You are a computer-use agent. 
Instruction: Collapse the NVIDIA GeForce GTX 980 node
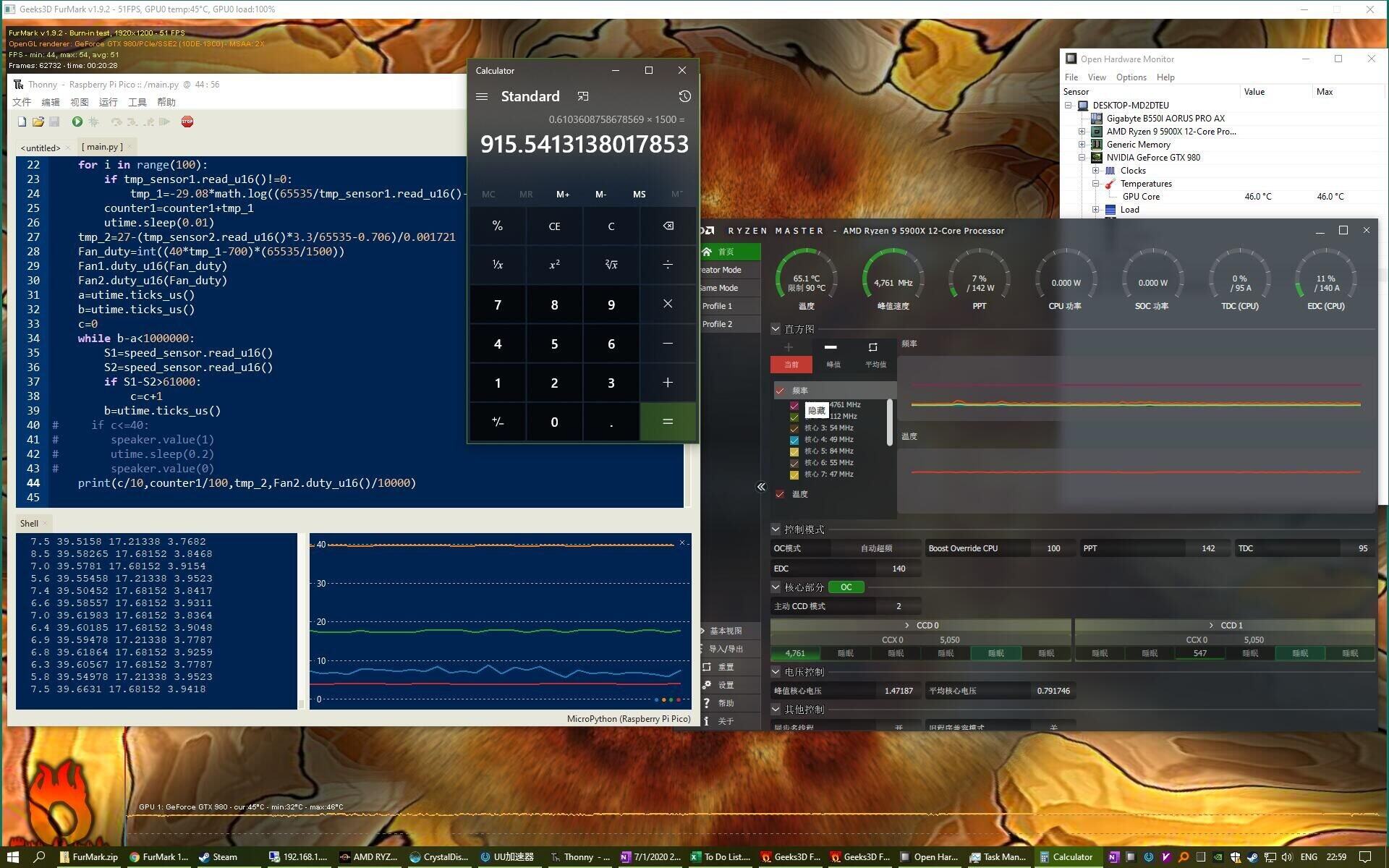click(1082, 157)
